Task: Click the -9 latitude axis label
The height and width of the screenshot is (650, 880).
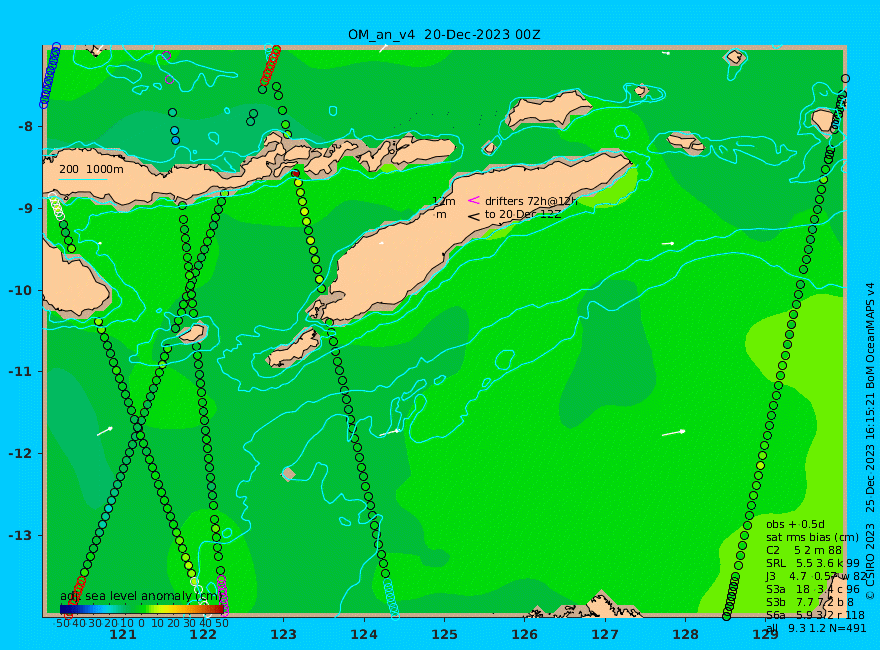Action: 26,208
